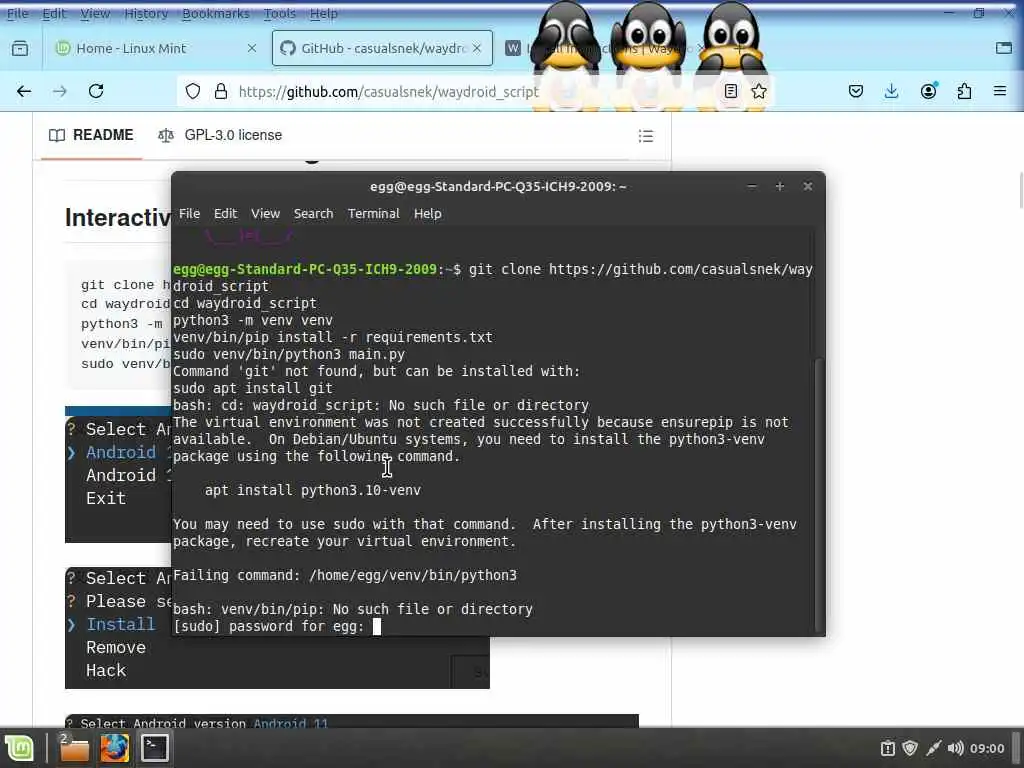Open README outline list icon
Screen dimensions: 1024x768
pyautogui.click(x=646, y=136)
